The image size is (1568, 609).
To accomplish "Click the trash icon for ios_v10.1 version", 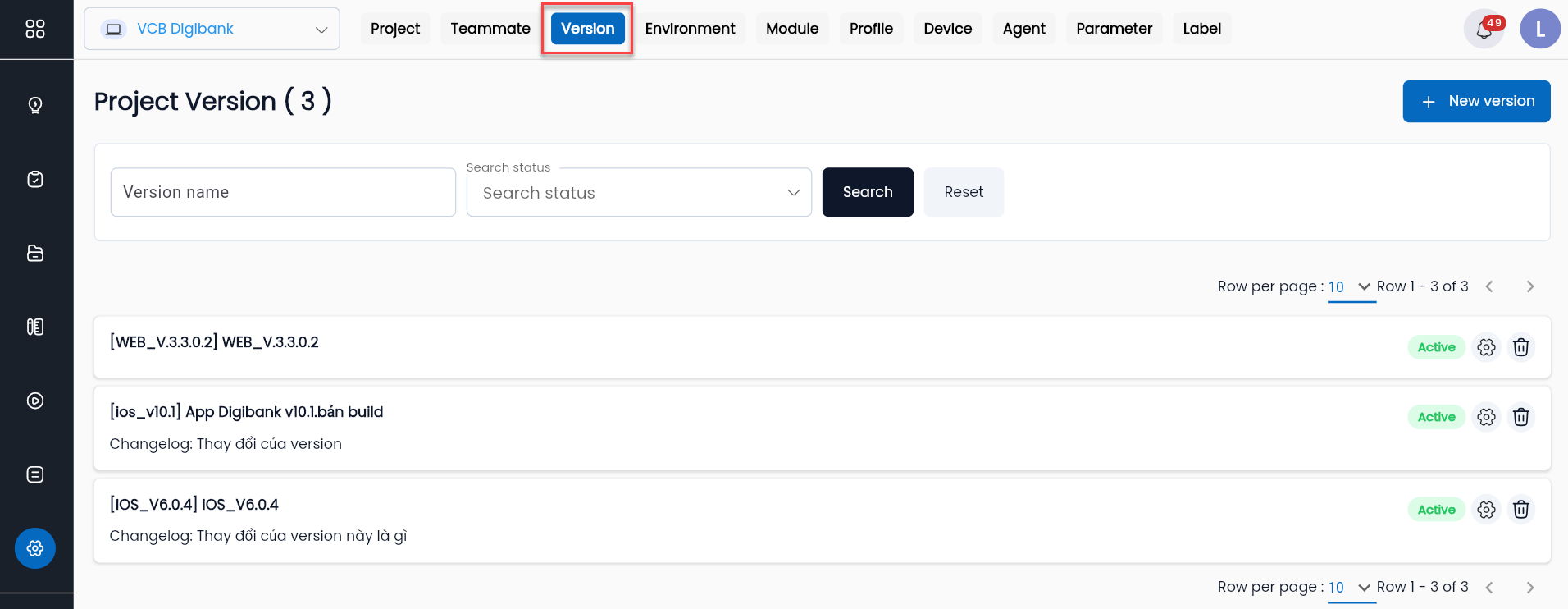I will [1520, 417].
